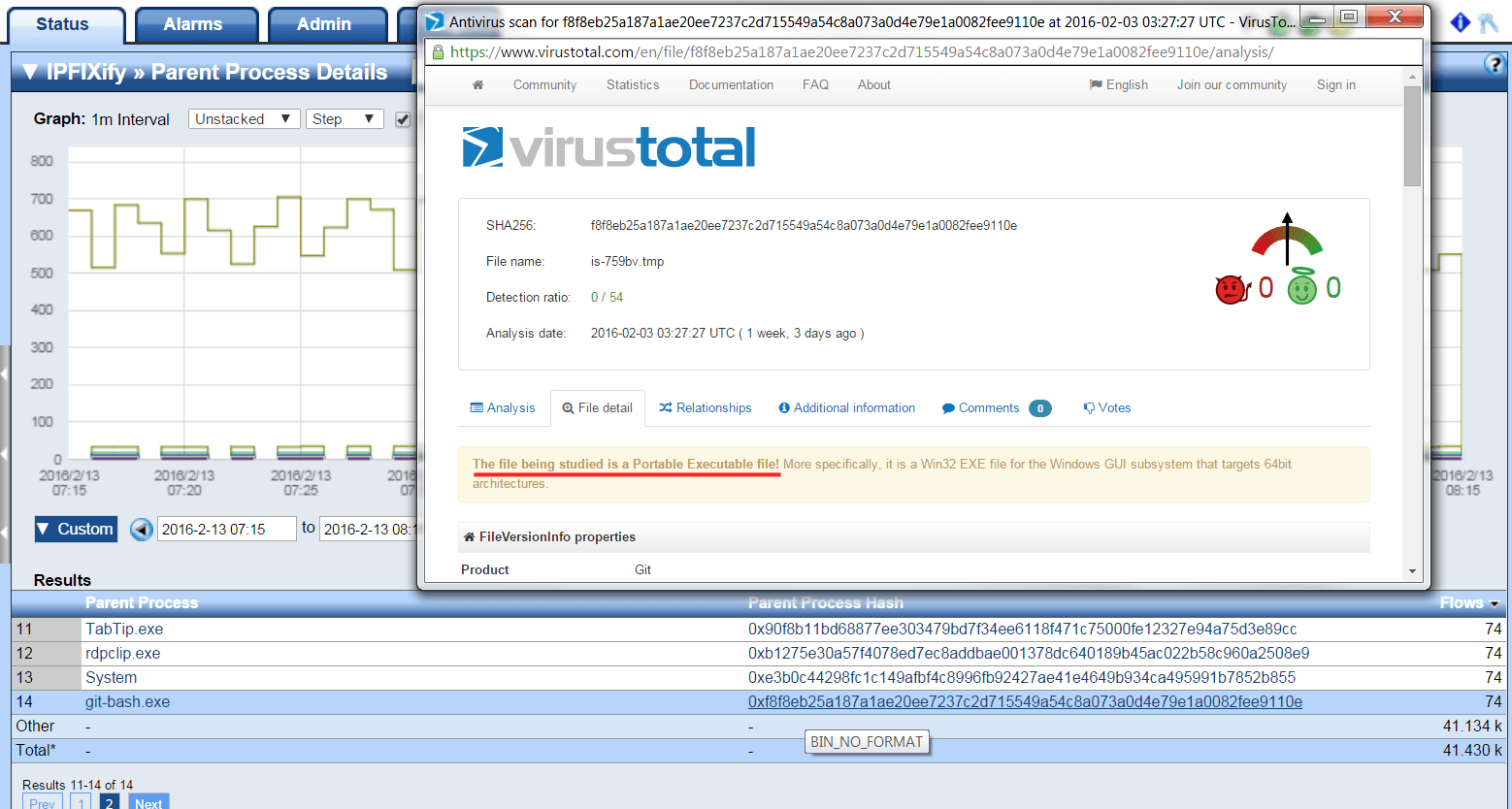
Task: Open the About menu item
Action: 873,85
